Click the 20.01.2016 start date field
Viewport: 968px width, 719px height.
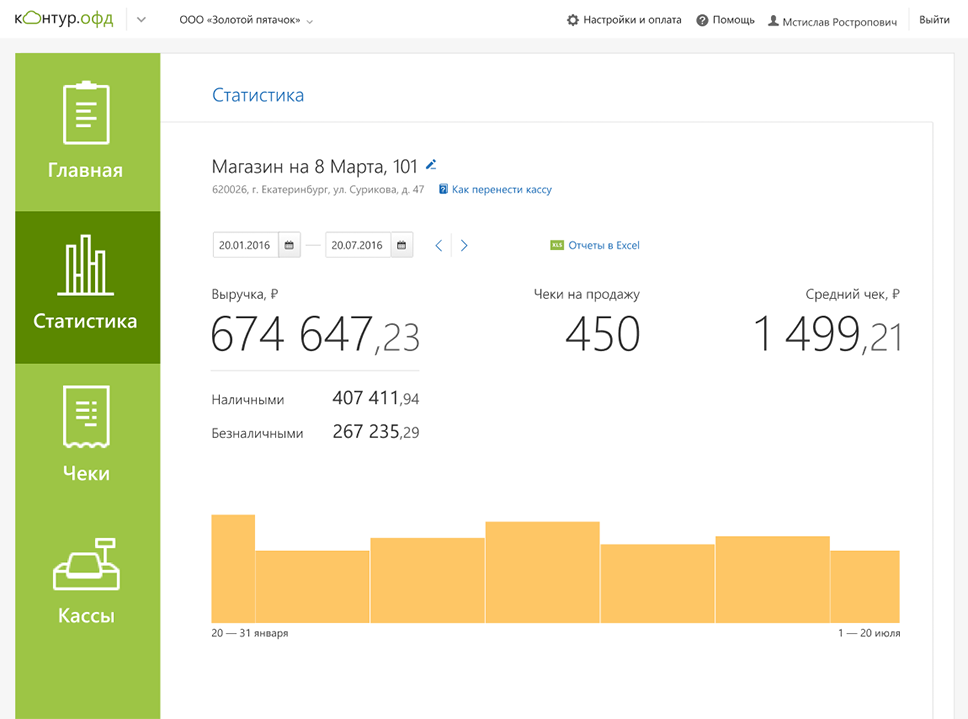click(246, 245)
